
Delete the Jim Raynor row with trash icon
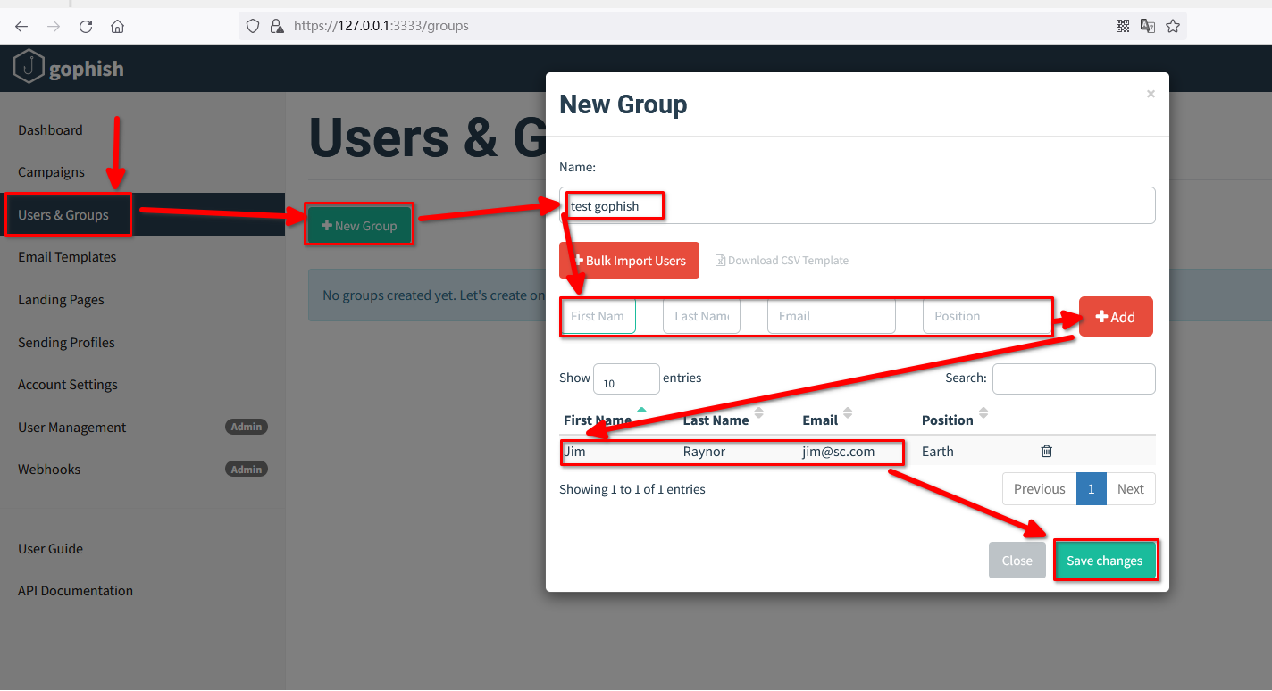tap(1046, 451)
